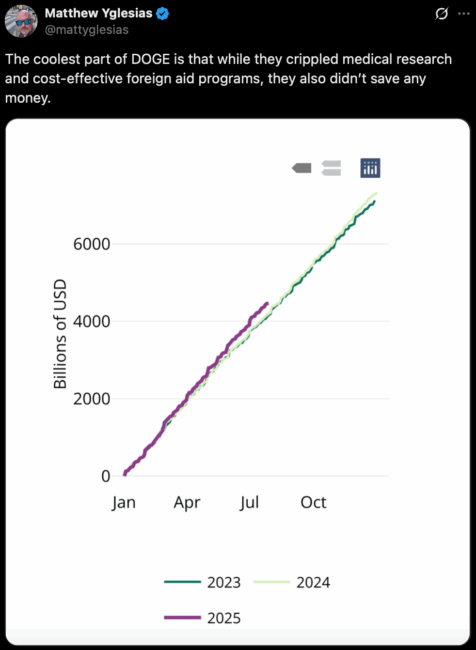Click the Plotly logo bar-chart icon

pos(370,168)
